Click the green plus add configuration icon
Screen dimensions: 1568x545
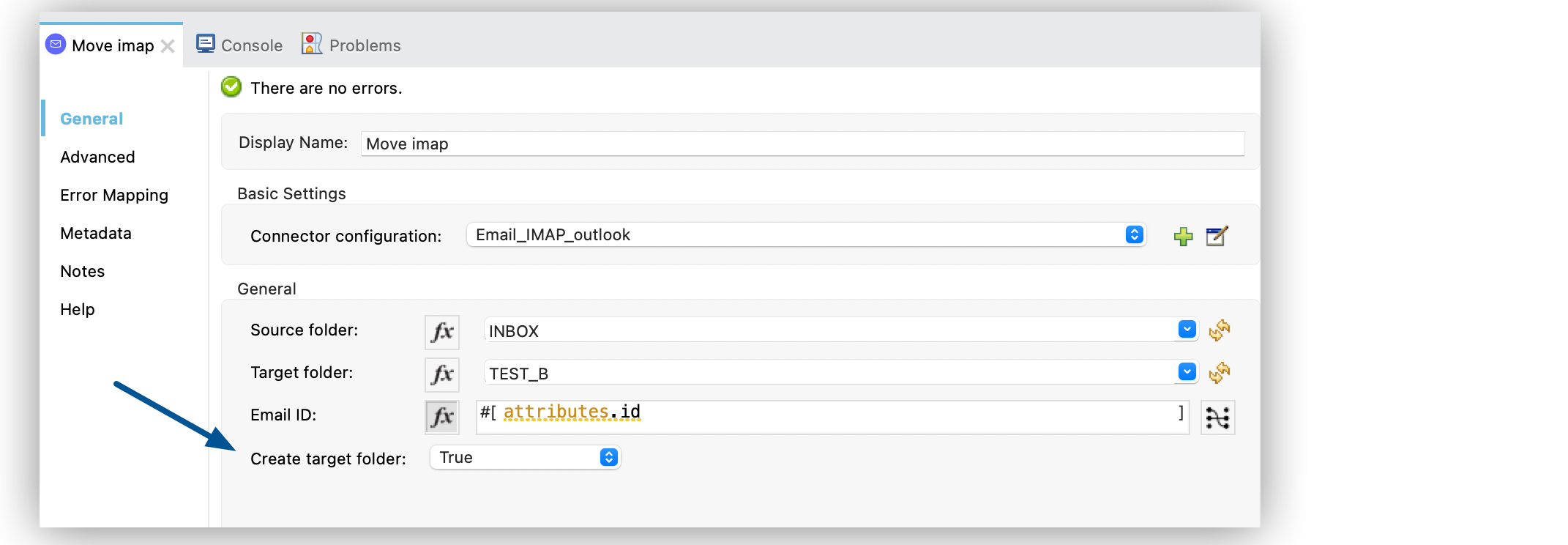point(1183,236)
